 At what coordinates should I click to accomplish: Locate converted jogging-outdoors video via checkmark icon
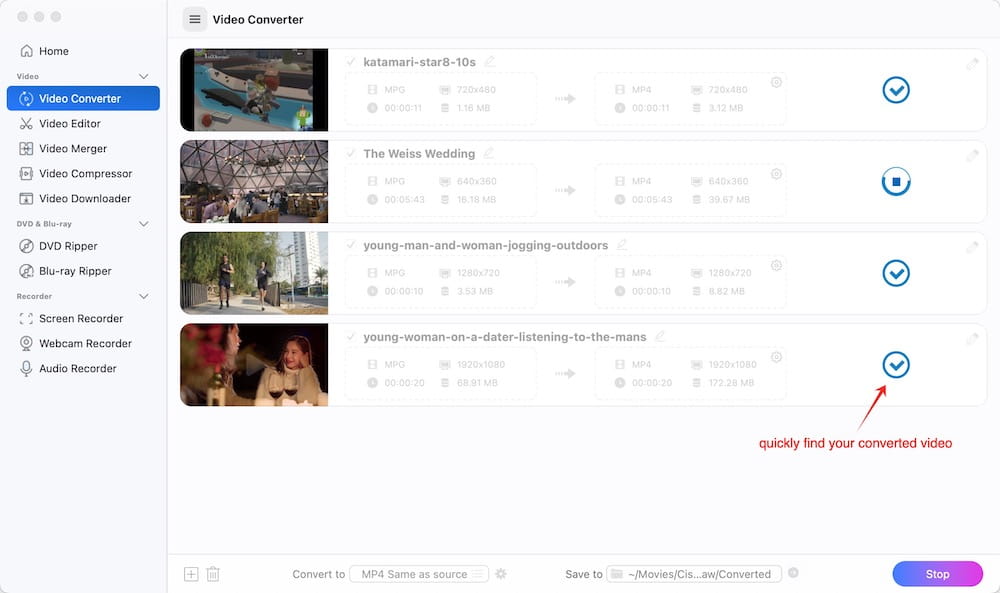click(896, 273)
